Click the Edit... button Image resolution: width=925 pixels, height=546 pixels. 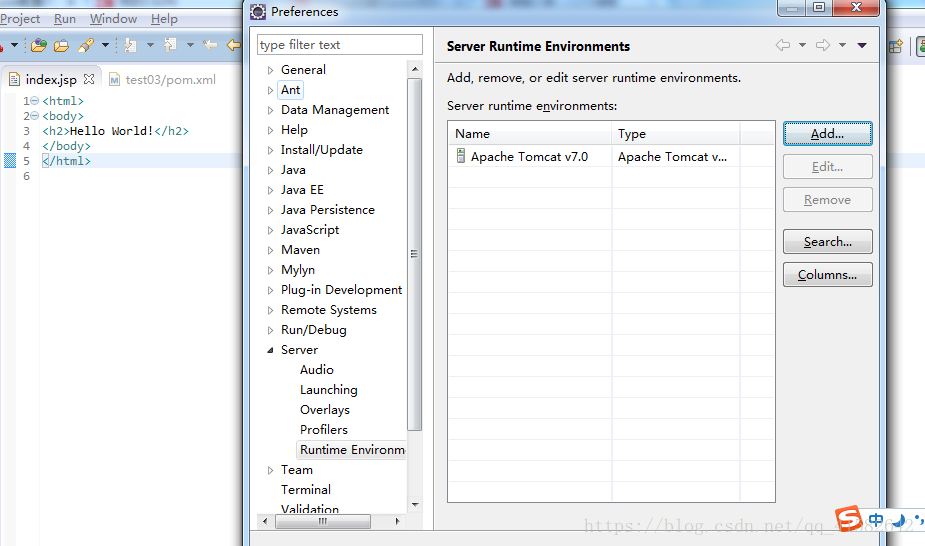828,167
